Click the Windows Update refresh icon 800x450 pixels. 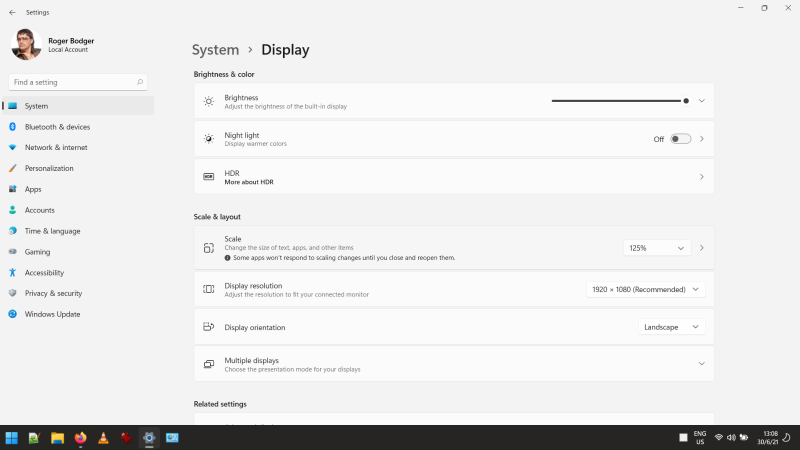13,314
